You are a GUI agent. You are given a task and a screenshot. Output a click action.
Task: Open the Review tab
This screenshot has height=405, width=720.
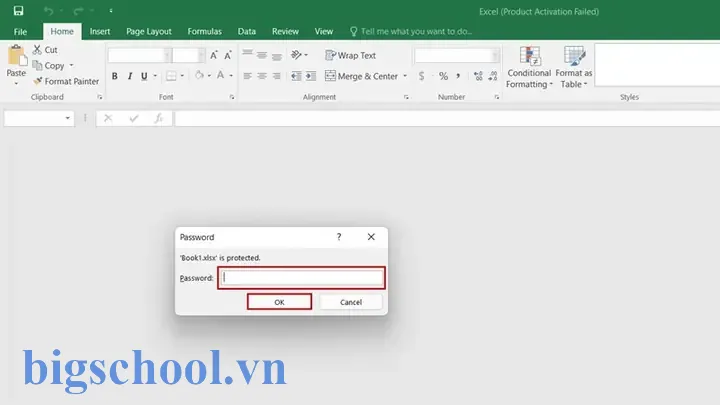285,31
